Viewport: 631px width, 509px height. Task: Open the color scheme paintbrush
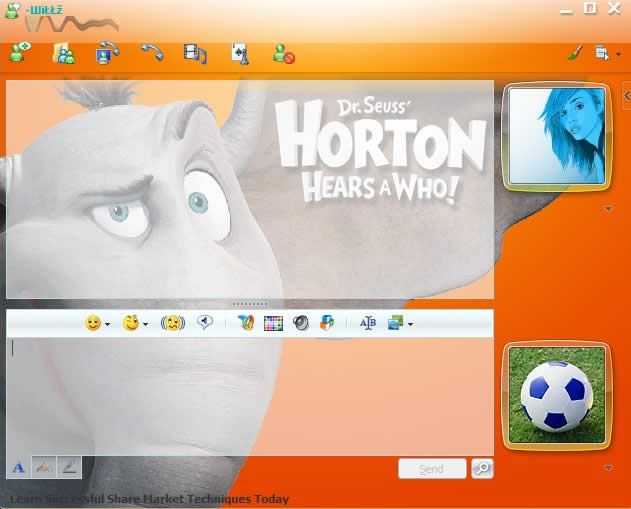575,53
